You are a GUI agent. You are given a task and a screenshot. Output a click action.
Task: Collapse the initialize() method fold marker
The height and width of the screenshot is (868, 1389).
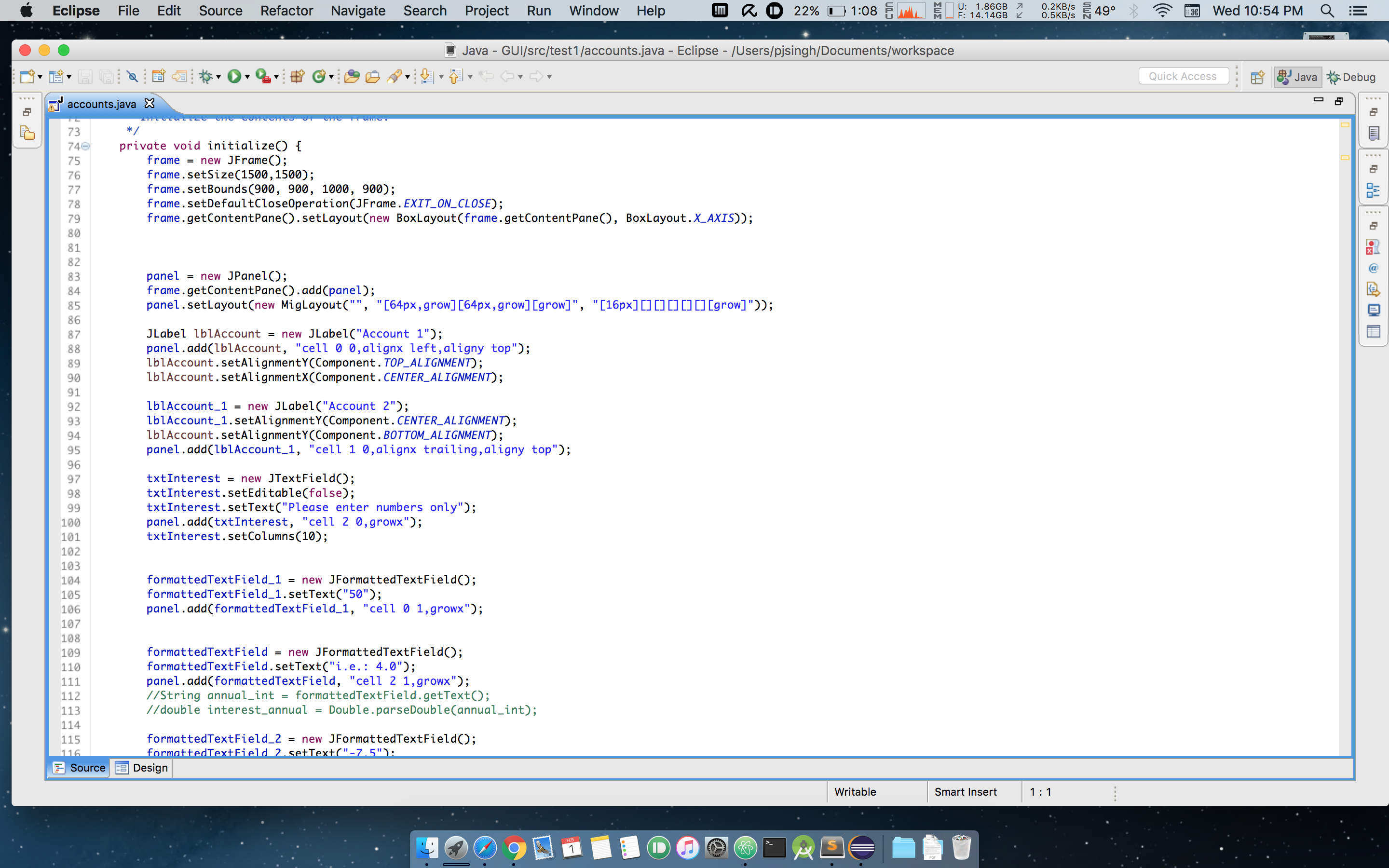[85, 146]
